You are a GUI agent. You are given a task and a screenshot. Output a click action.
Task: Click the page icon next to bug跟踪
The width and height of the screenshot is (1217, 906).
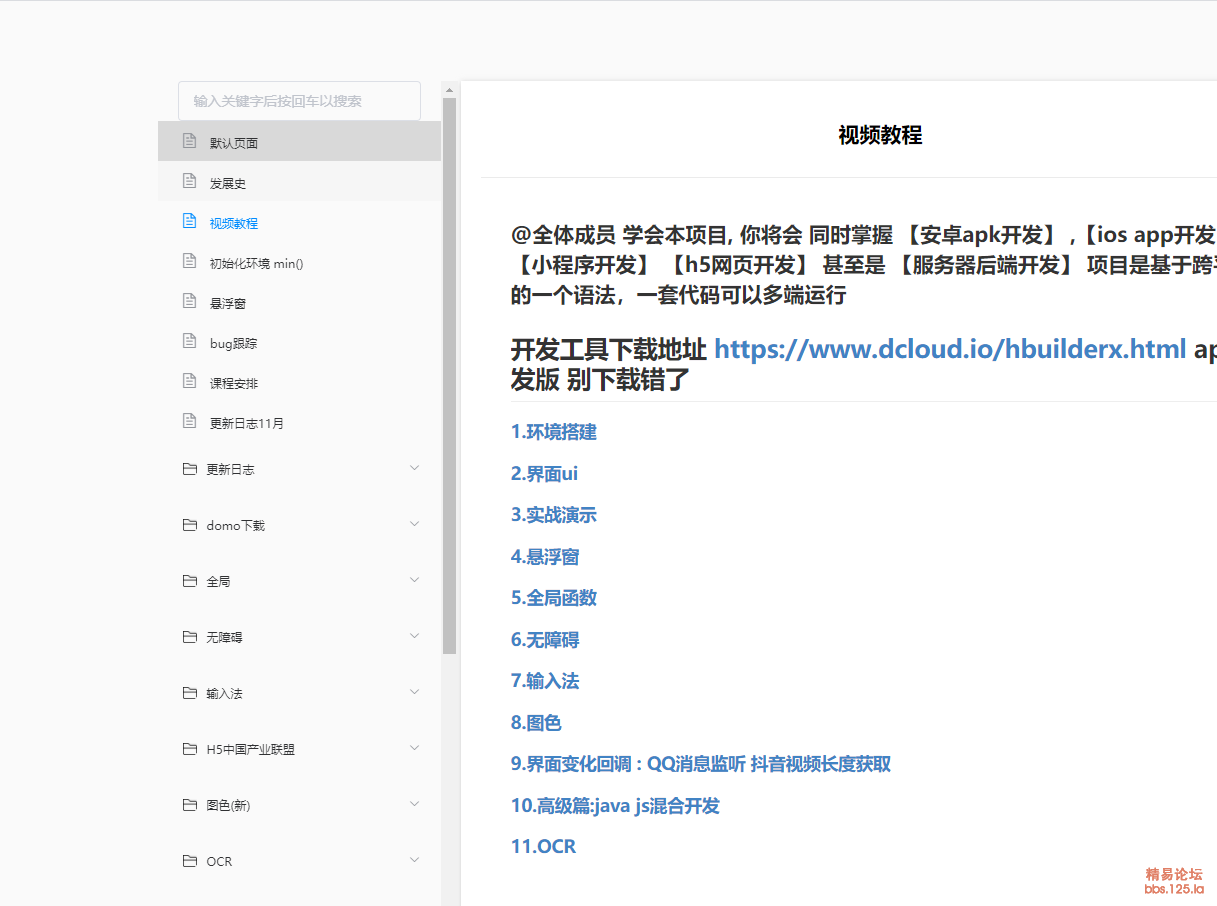(x=189, y=341)
